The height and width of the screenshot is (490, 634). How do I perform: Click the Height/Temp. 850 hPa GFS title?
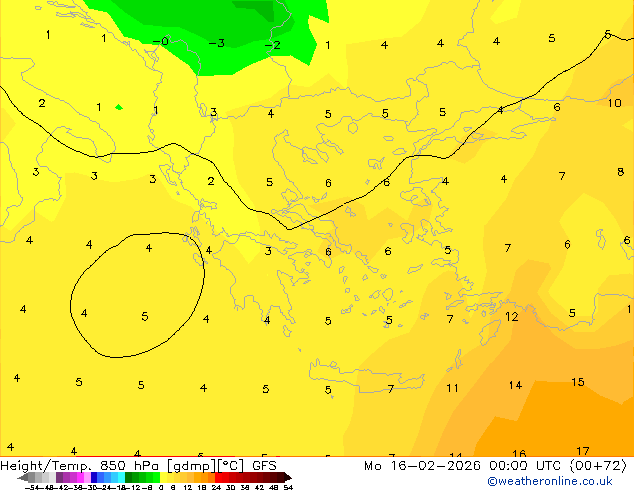click(138, 466)
